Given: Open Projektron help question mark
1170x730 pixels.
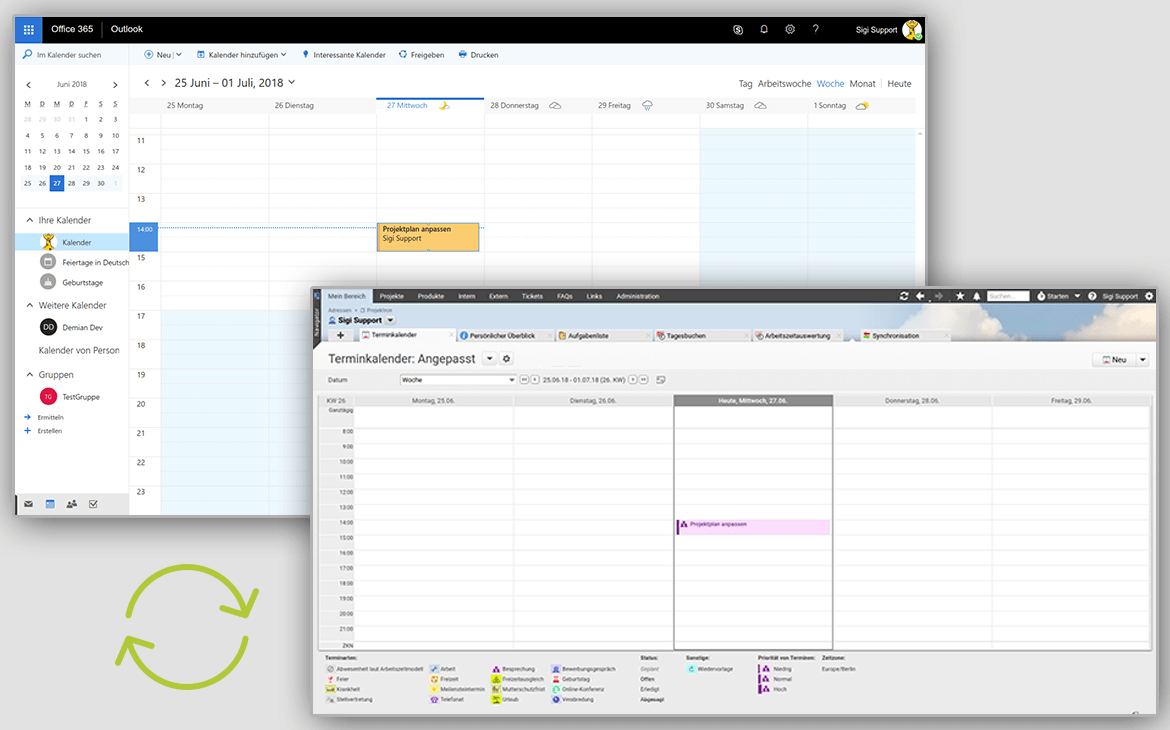Looking at the screenshot, I should 1092,296.
